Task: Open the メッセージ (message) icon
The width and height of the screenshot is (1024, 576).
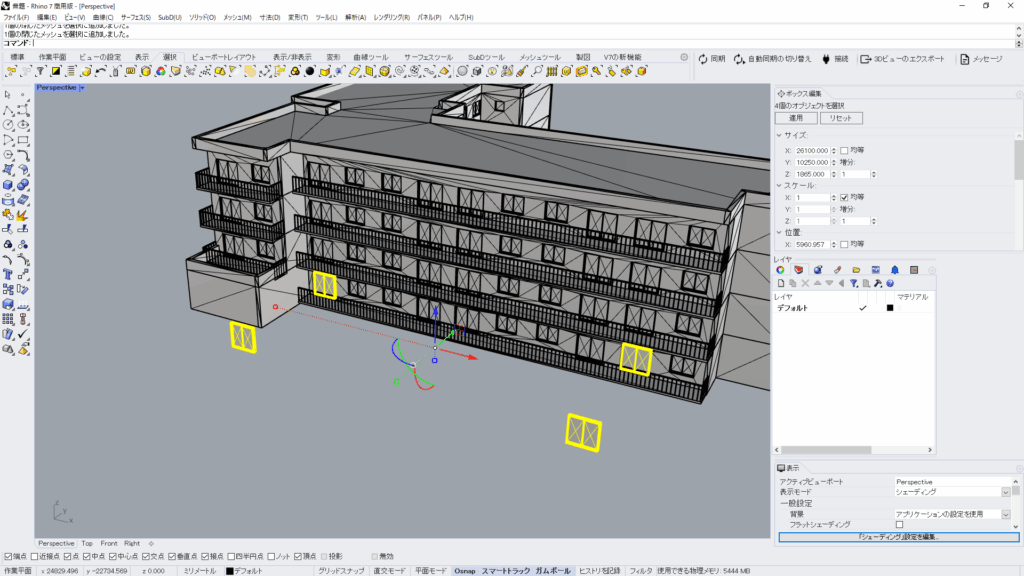Action: (x=965, y=59)
